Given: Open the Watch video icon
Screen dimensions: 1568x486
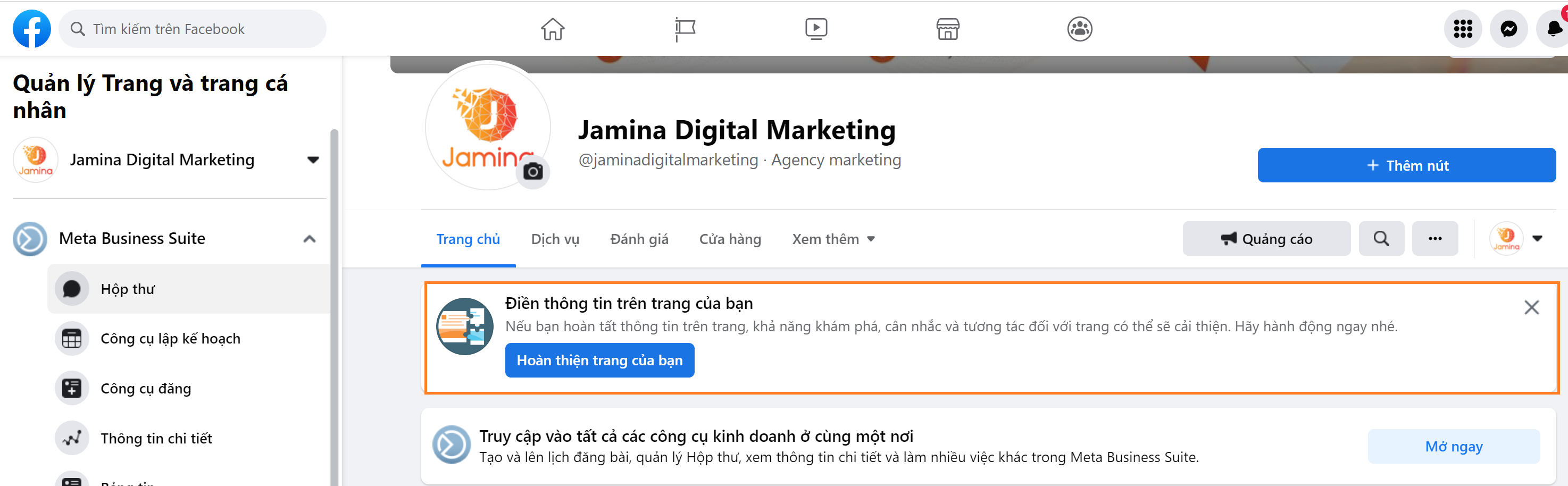Looking at the screenshot, I should 816,29.
